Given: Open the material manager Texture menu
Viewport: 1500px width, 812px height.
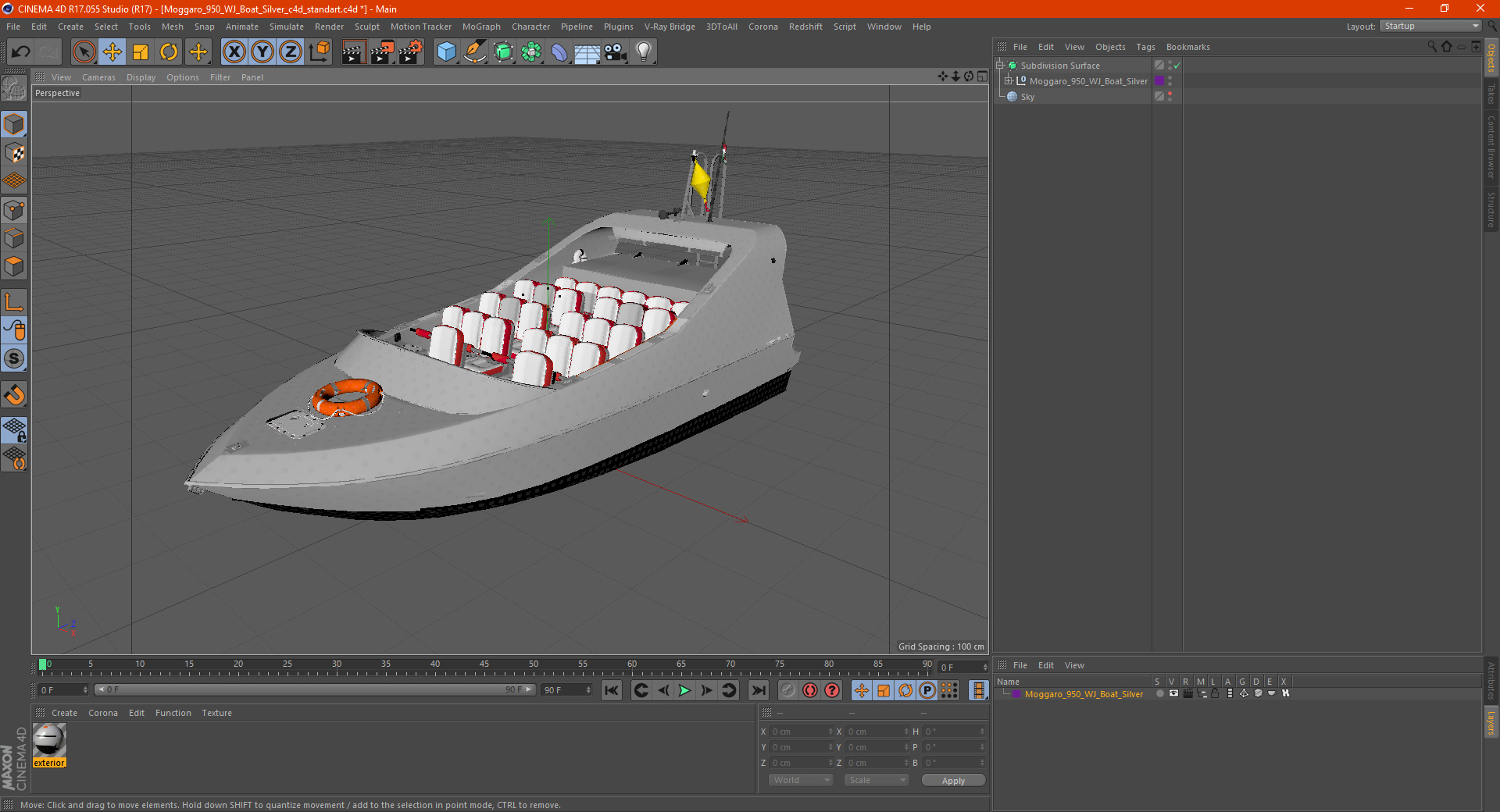Looking at the screenshot, I should (216, 713).
